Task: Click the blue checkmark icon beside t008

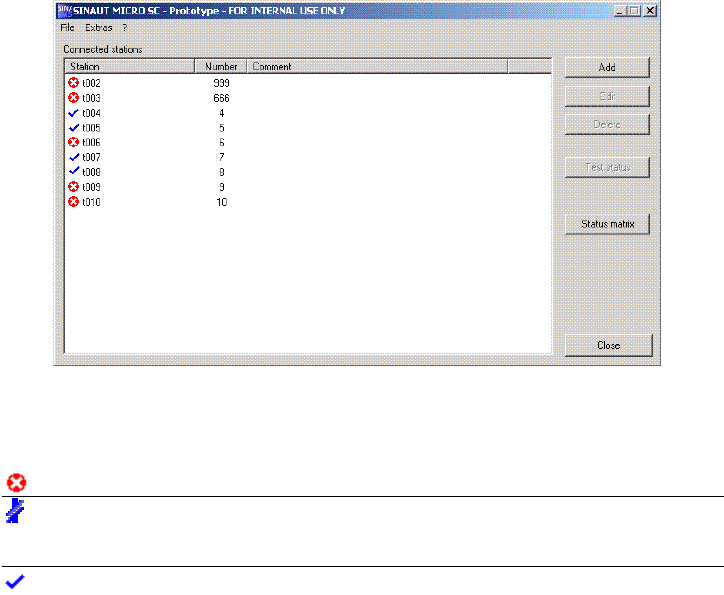Action: 73,171
